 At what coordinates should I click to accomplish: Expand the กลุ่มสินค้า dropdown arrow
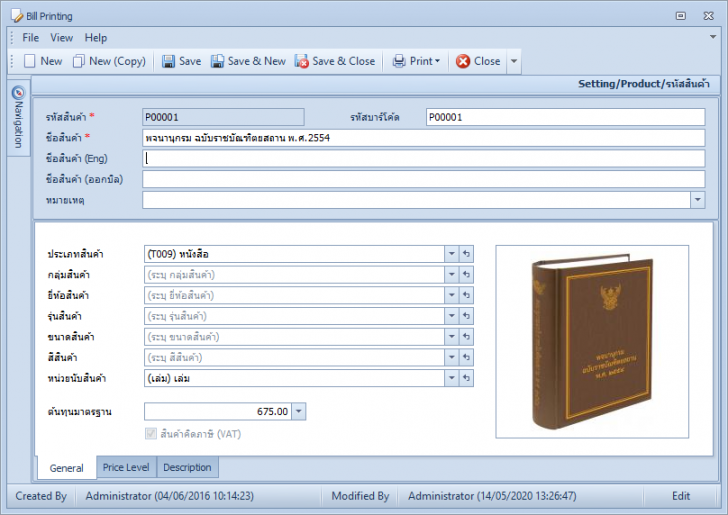click(451, 275)
